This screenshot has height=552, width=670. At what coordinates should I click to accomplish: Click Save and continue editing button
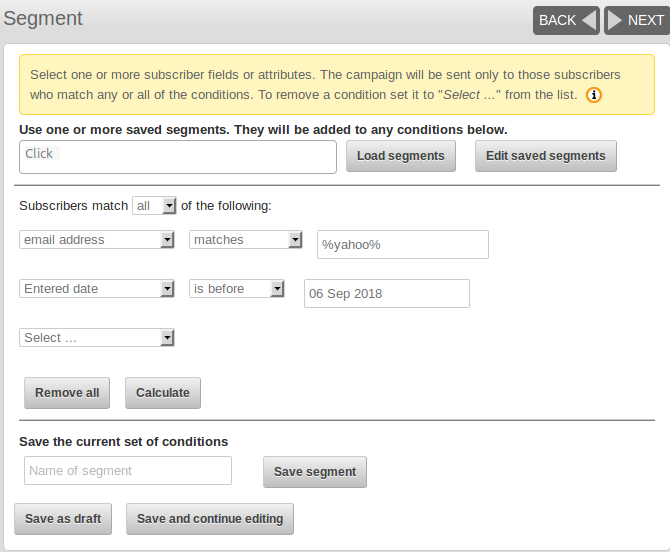click(210, 519)
